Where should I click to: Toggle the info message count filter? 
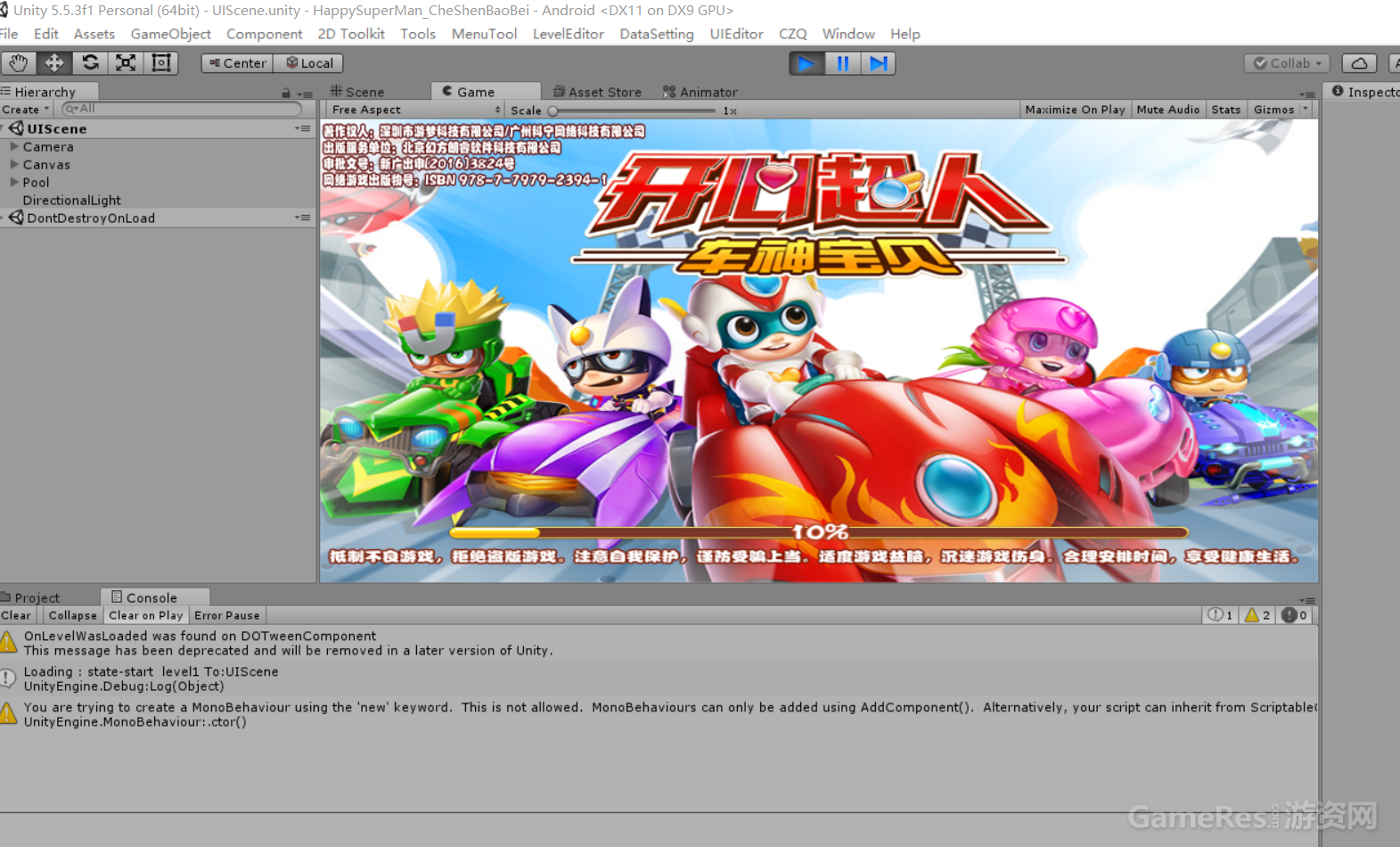tap(1220, 615)
